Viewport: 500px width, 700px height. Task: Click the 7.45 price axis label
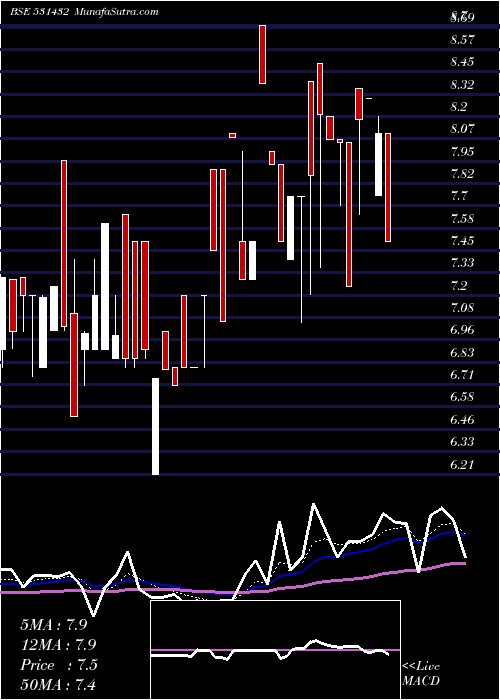[462, 241]
